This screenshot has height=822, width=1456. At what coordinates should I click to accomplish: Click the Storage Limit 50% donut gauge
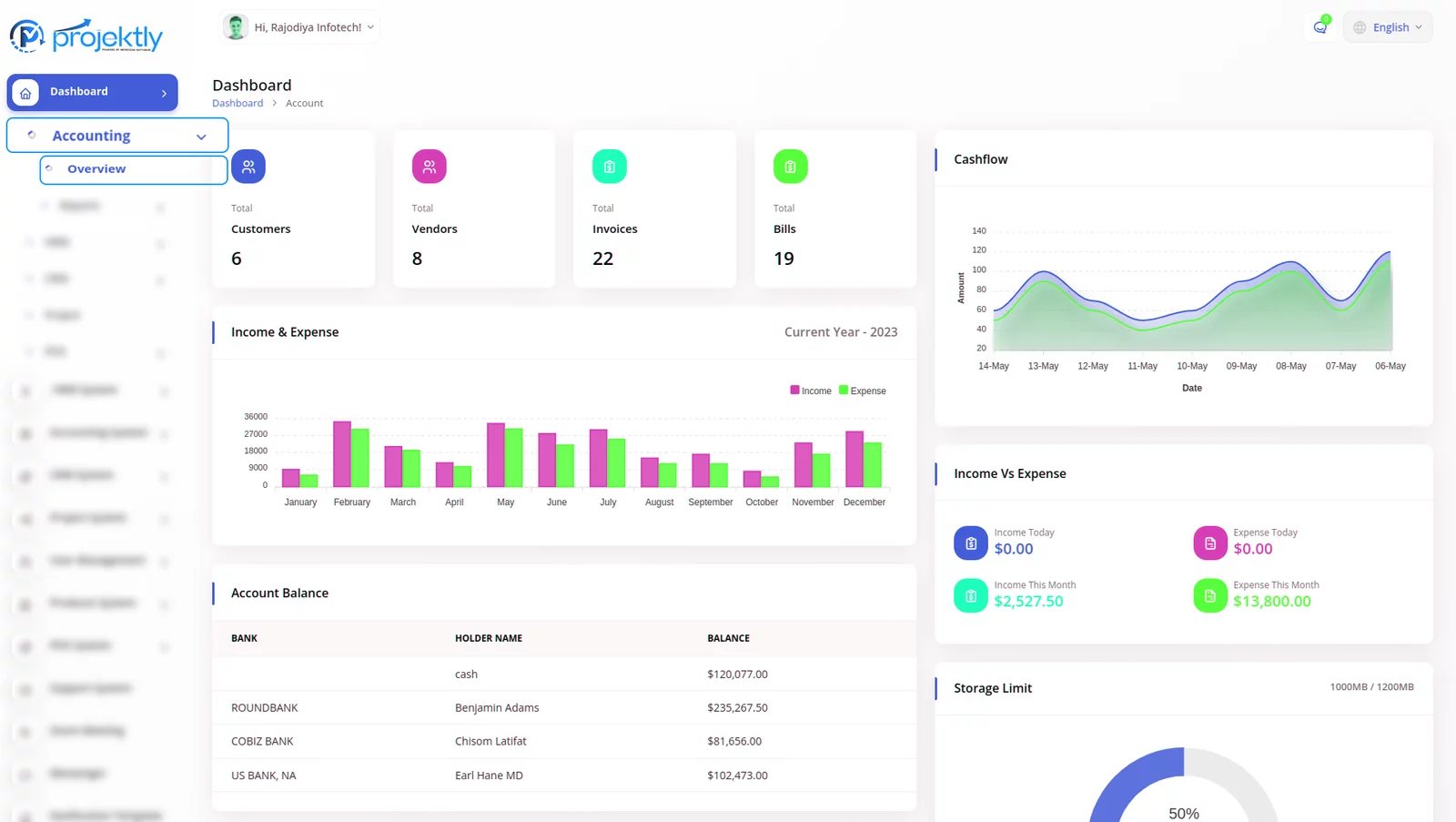[1183, 786]
